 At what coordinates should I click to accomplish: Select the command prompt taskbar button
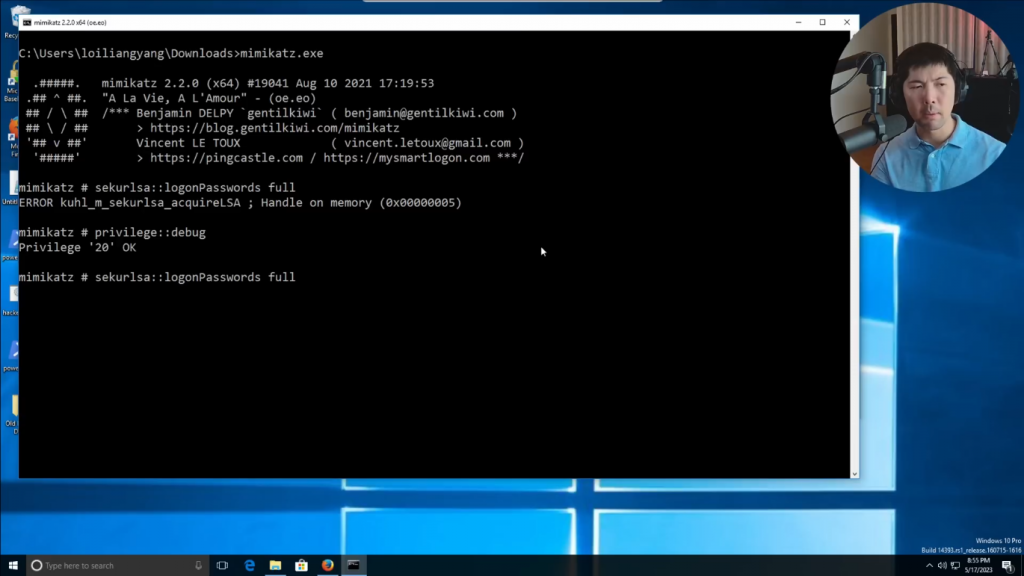pyautogui.click(x=353, y=566)
